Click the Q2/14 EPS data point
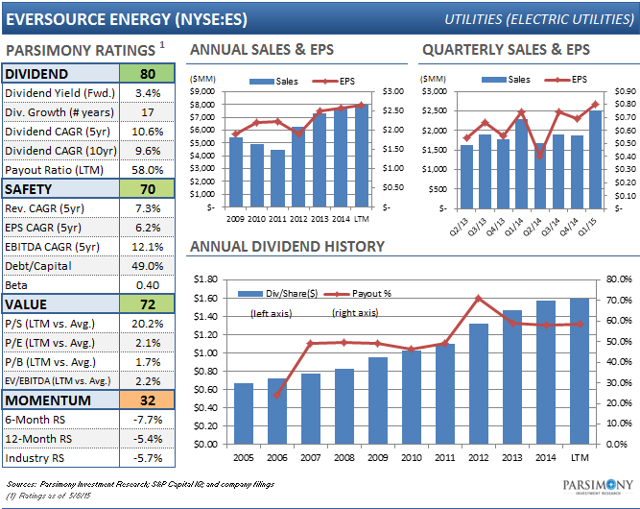Image resolution: width=640 pixels, height=509 pixels. click(540, 156)
